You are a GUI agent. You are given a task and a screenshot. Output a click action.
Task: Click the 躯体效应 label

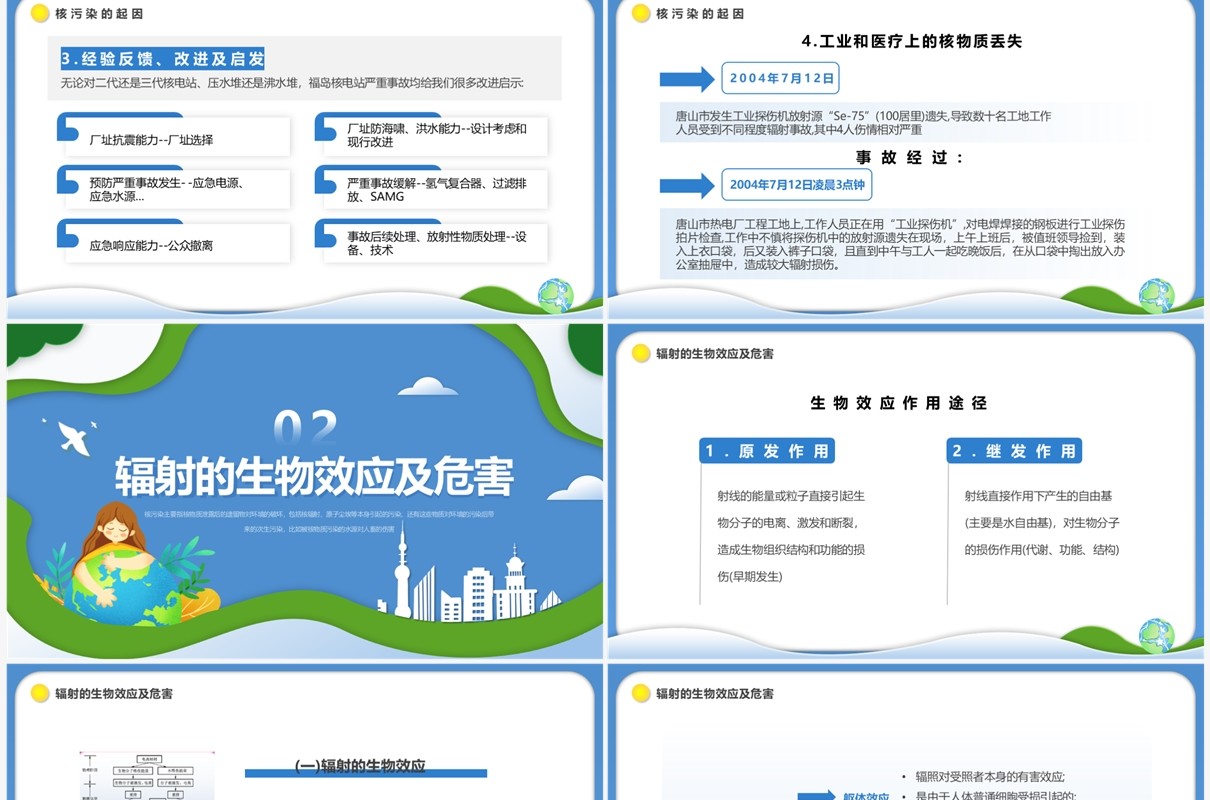pos(865,796)
